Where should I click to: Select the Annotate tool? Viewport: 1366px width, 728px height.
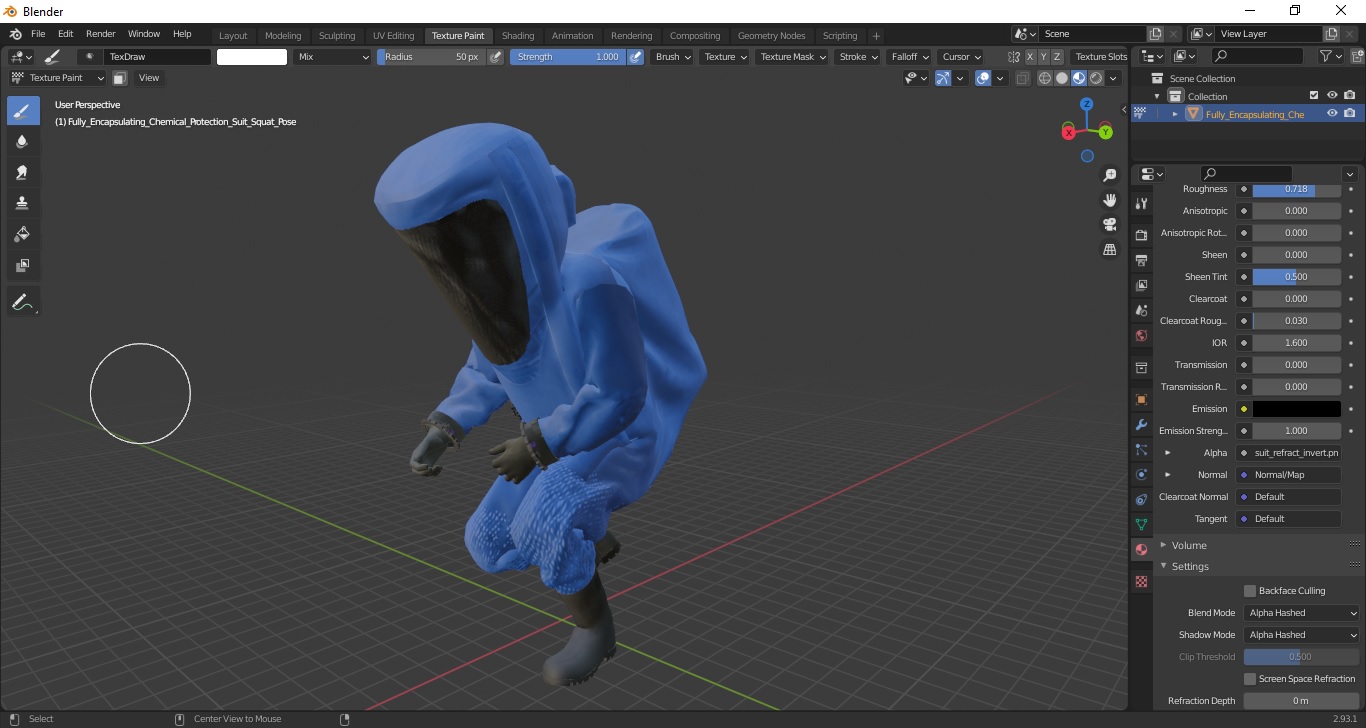pos(23,301)
